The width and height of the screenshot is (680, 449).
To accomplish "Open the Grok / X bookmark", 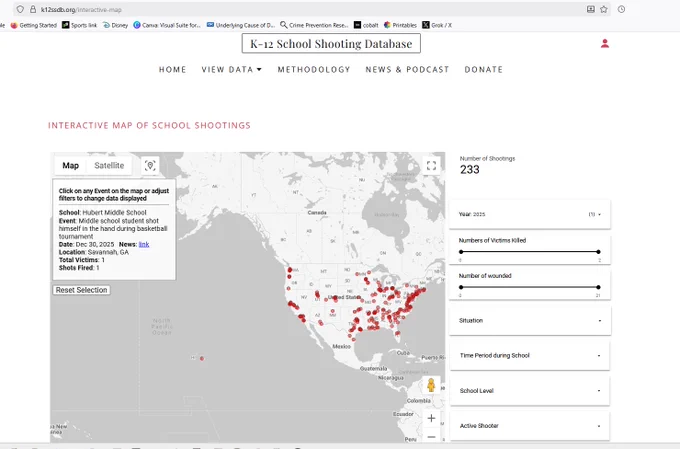I will [437, 25].
